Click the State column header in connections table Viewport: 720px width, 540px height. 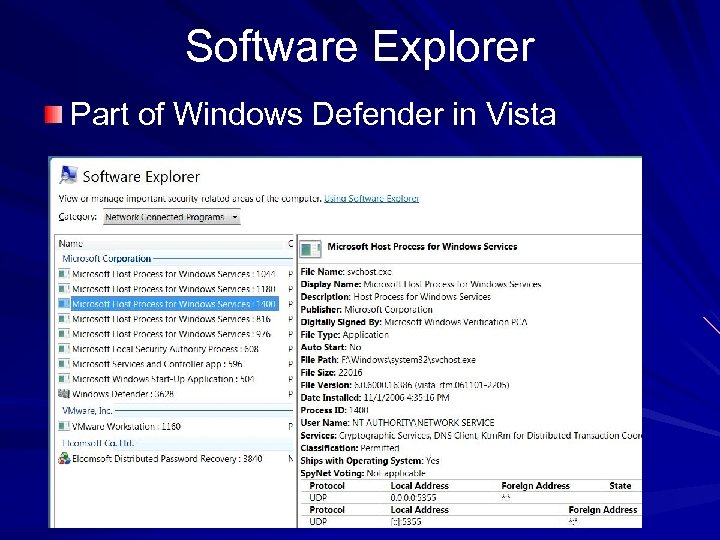click(x=620, y=486)
